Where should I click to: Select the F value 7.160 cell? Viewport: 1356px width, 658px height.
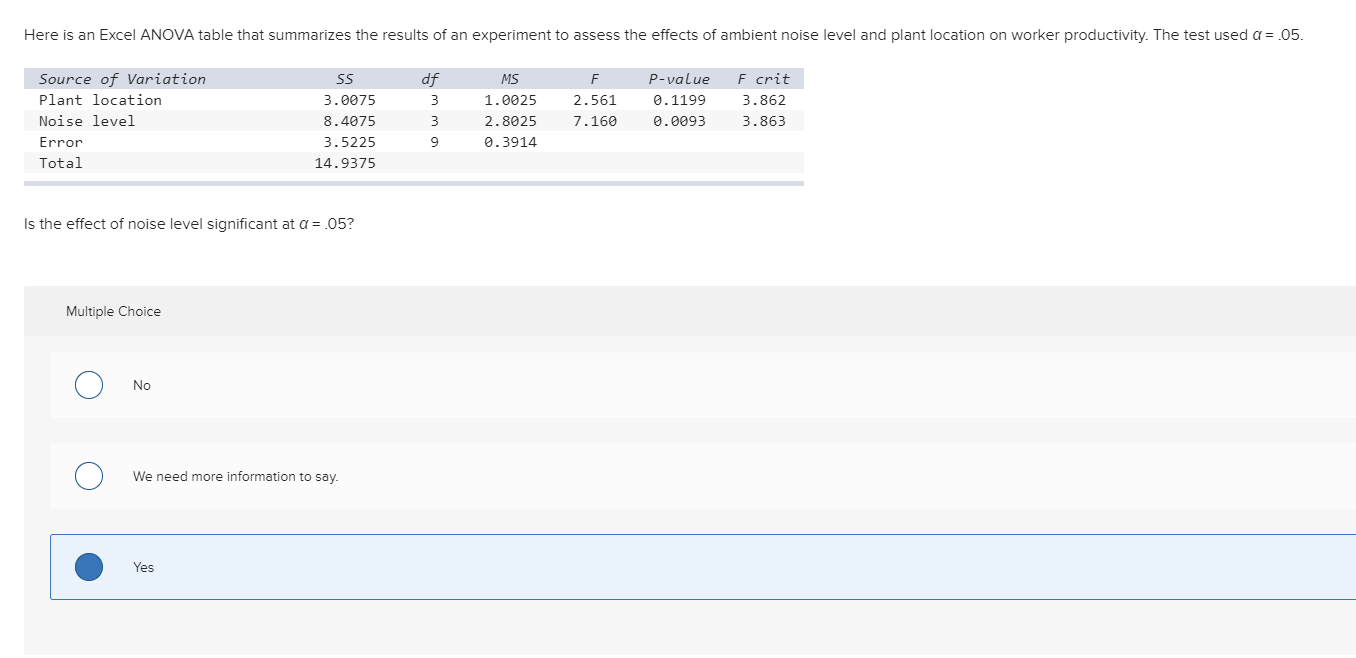pyautogui.click(x=595, y=120)
